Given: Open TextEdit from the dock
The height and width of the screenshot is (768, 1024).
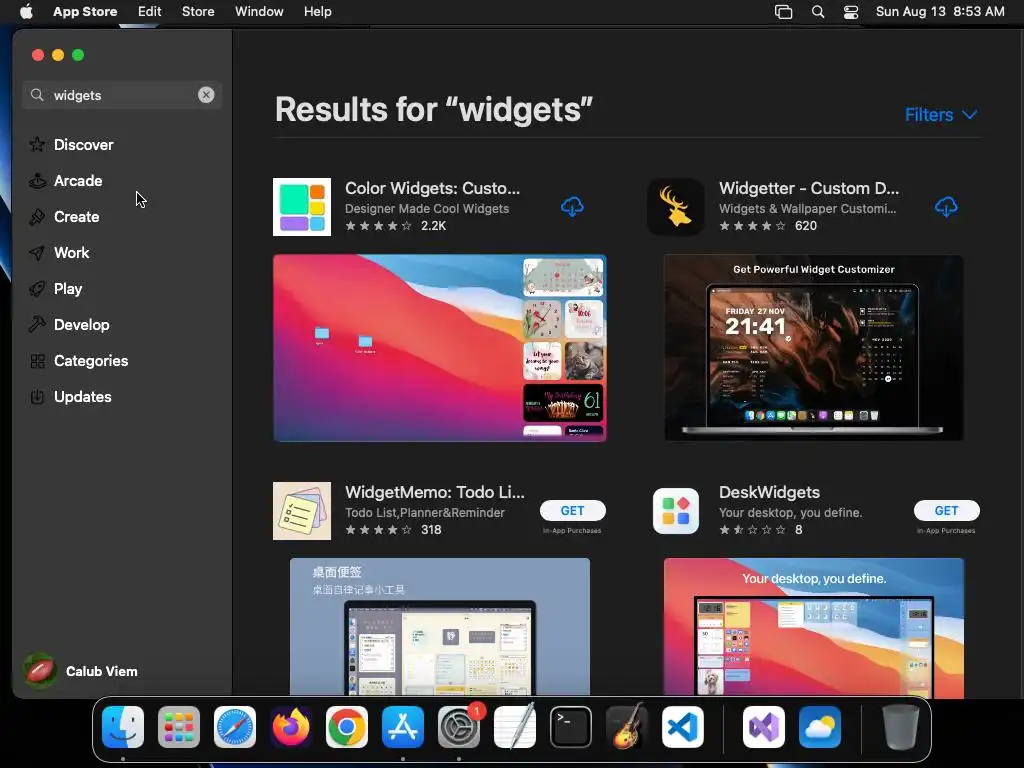Looking at the screenshot, I should (515, 727).
